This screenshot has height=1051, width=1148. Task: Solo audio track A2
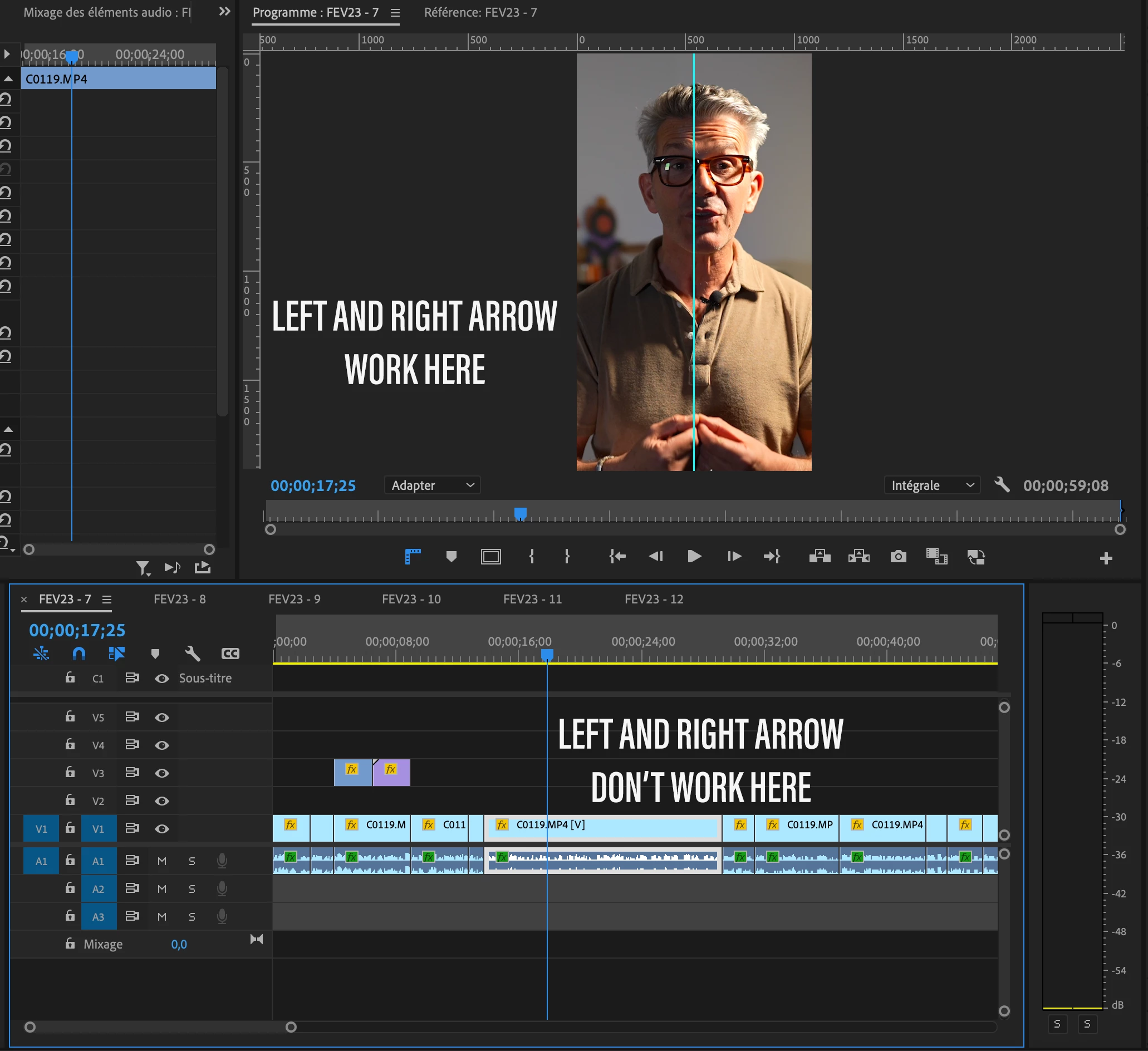[x=192, y=889]
